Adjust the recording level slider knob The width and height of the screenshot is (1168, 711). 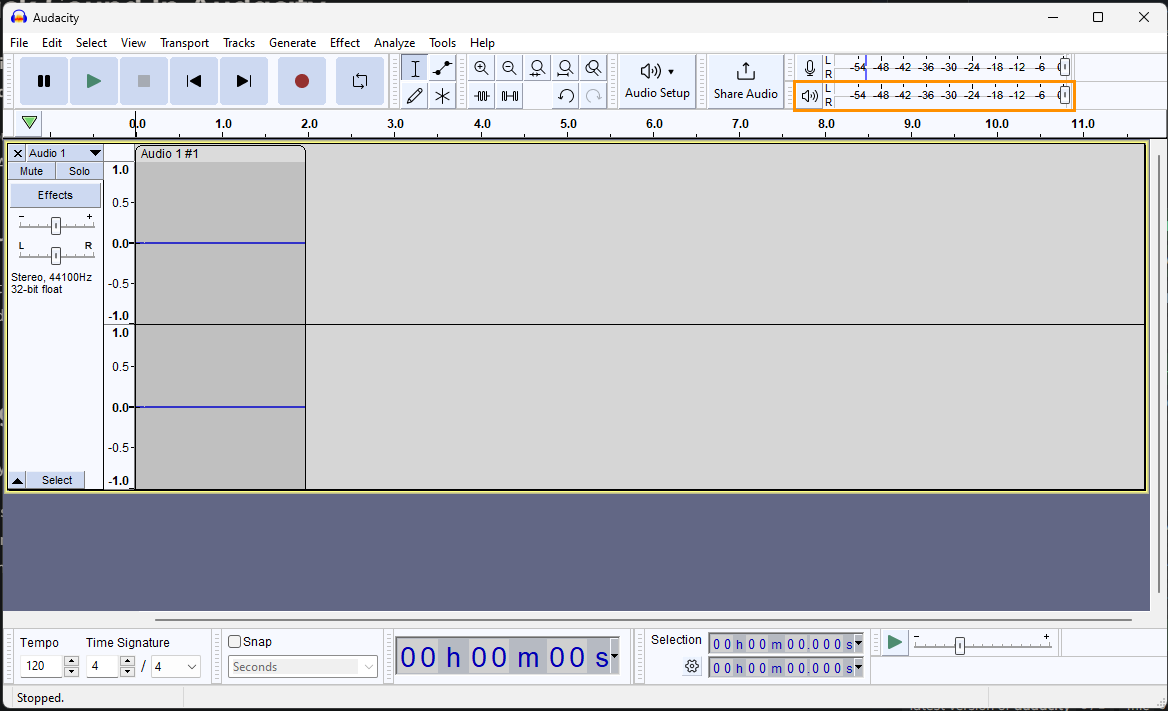coord(1064,68)
